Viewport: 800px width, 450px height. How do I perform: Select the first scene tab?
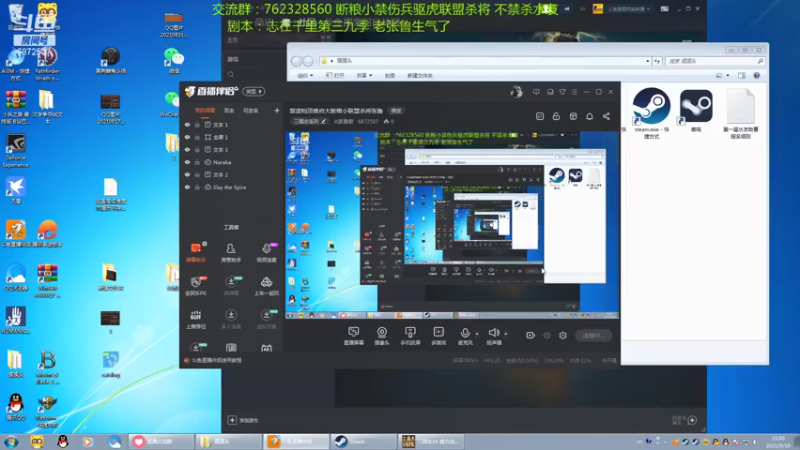205,111
